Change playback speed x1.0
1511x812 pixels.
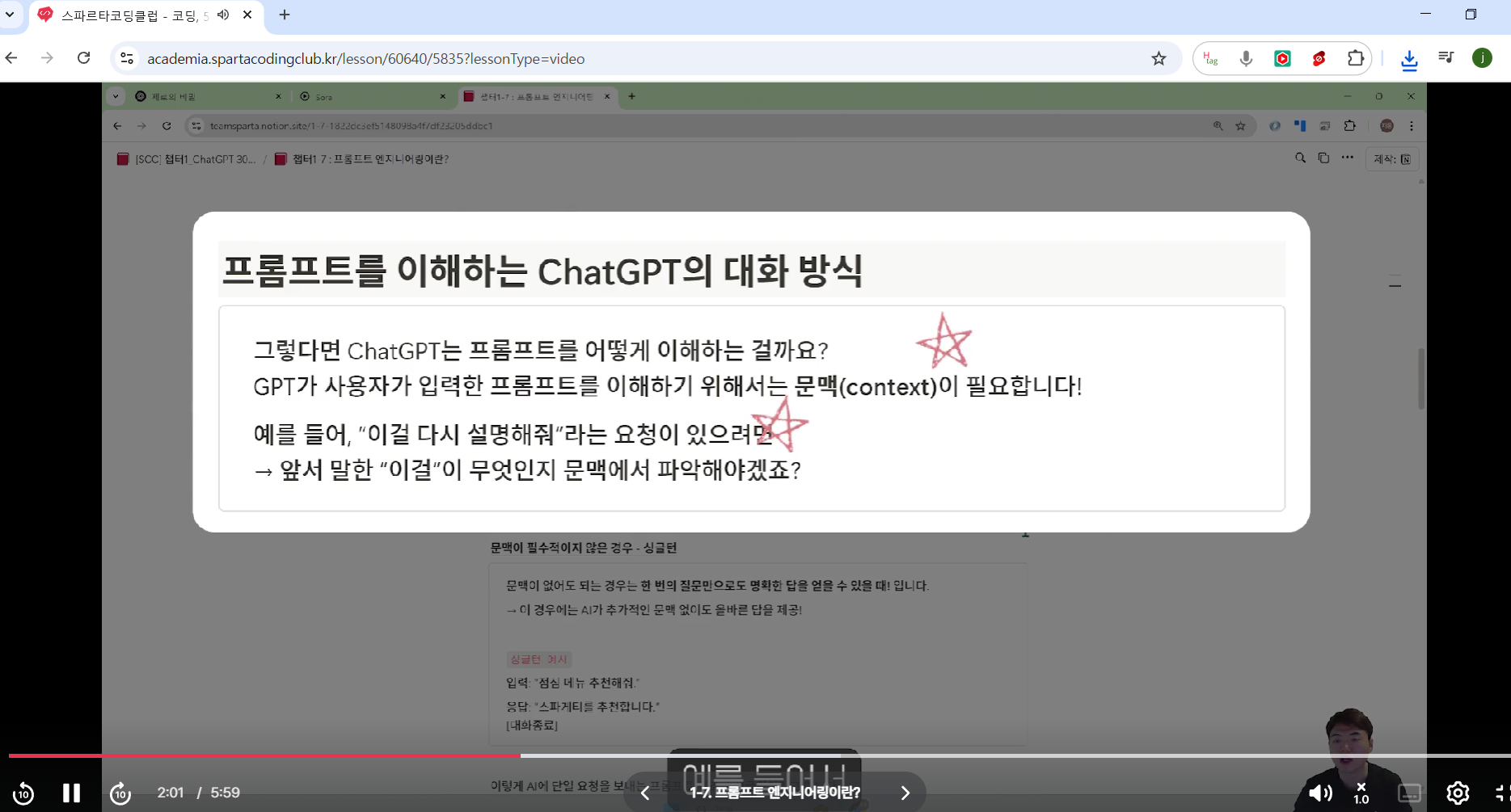coord(1361,793)
